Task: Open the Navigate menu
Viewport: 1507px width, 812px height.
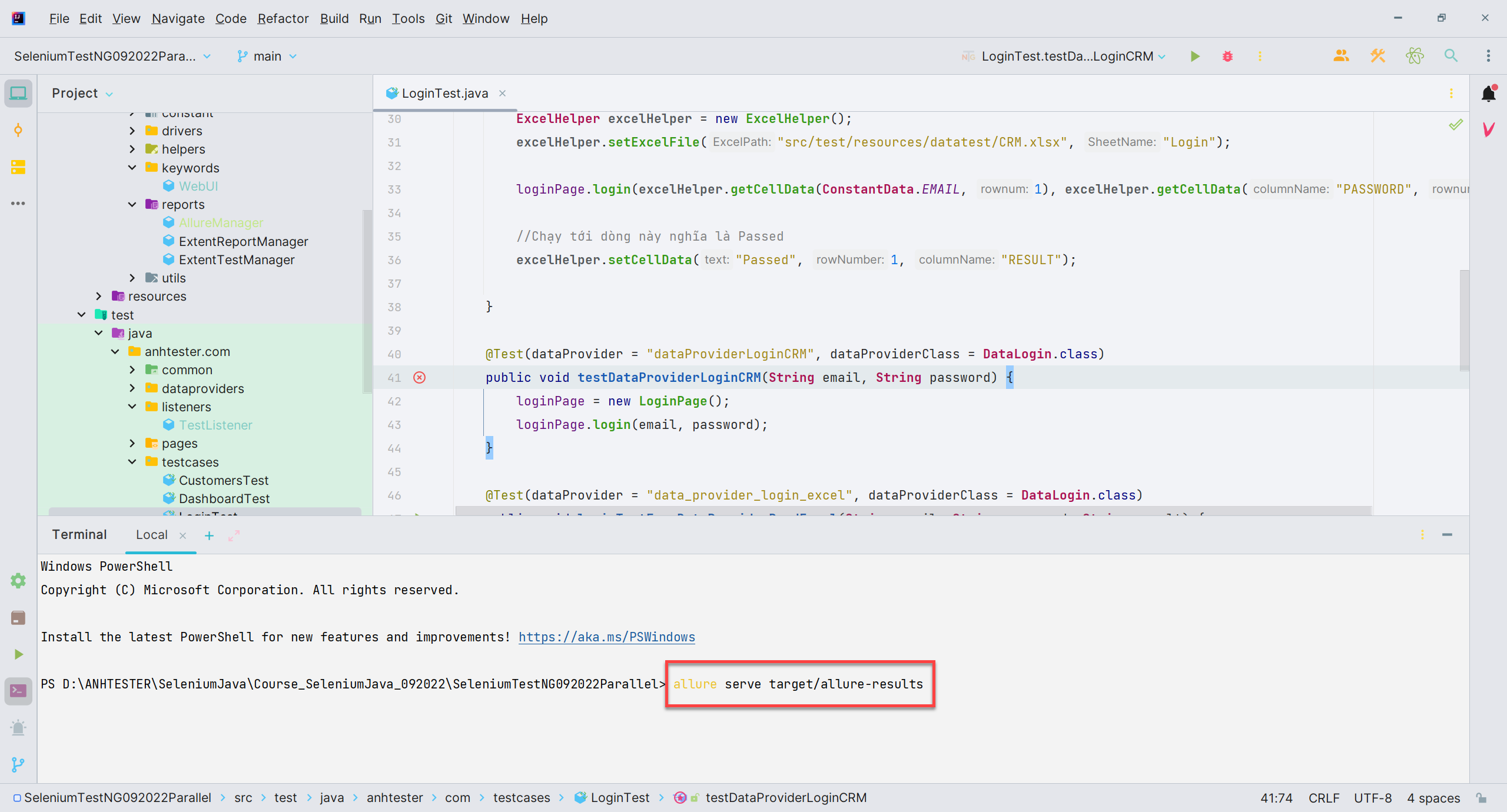Action: click(x=178, y=18)
